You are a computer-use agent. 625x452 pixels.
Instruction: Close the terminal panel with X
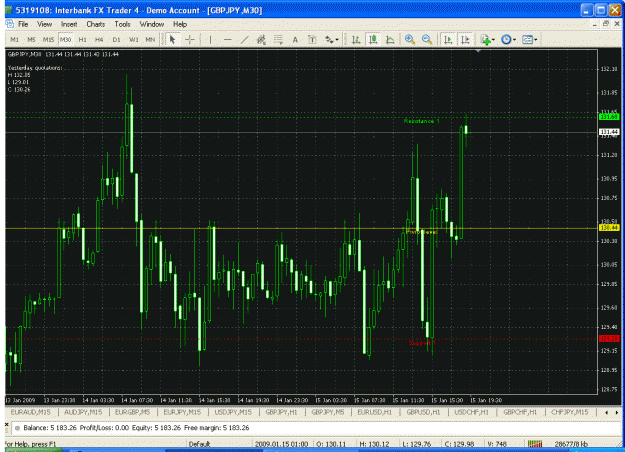[x=7, y=424]
